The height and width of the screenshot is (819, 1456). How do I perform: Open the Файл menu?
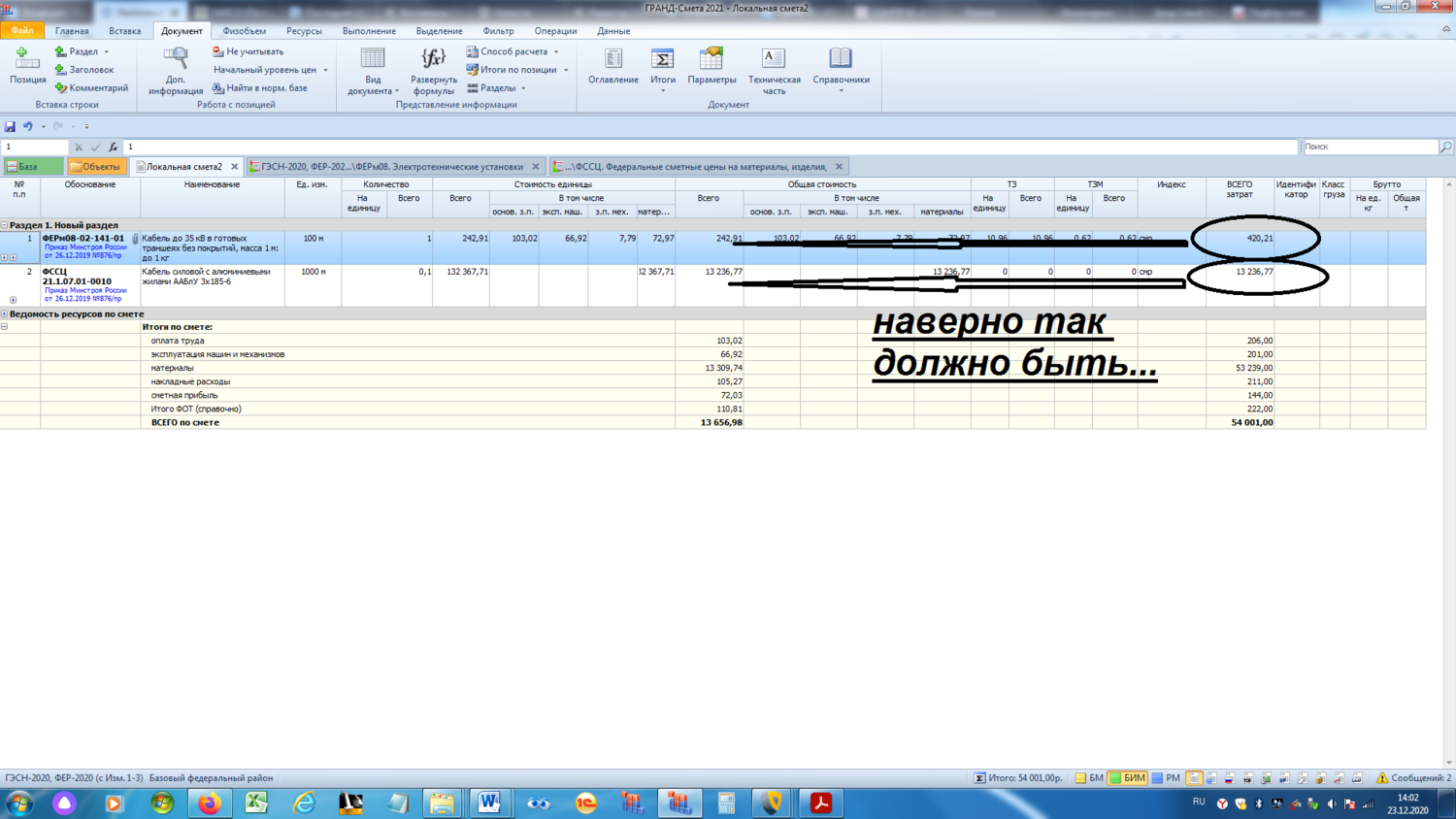point(22,31)
